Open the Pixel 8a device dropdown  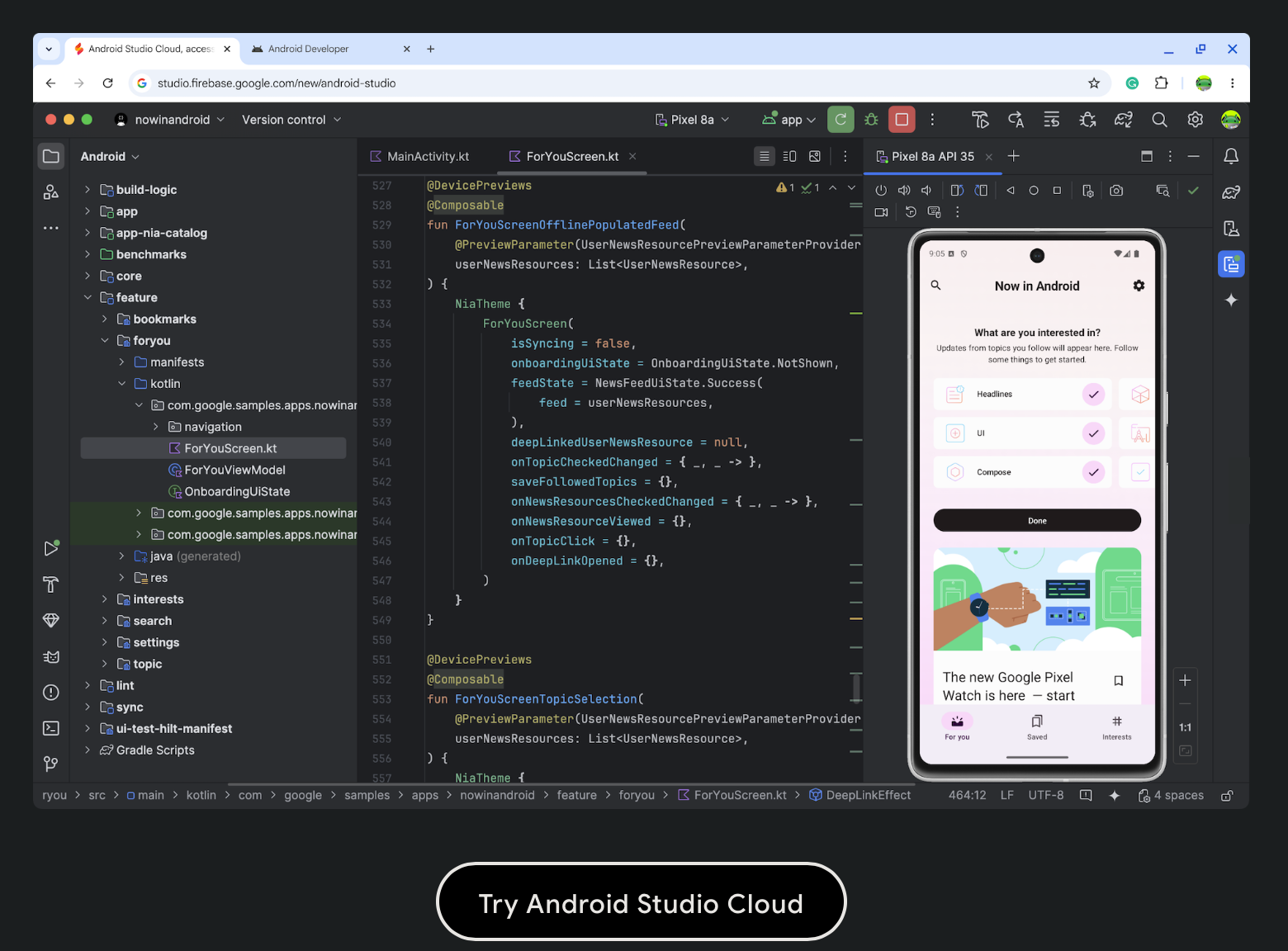click(693, 120)
